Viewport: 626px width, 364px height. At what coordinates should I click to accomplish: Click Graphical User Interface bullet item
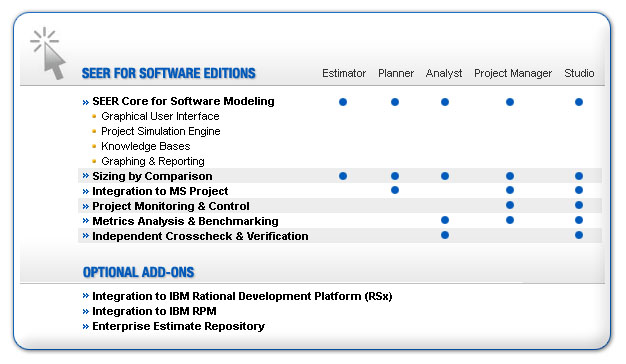160,117
